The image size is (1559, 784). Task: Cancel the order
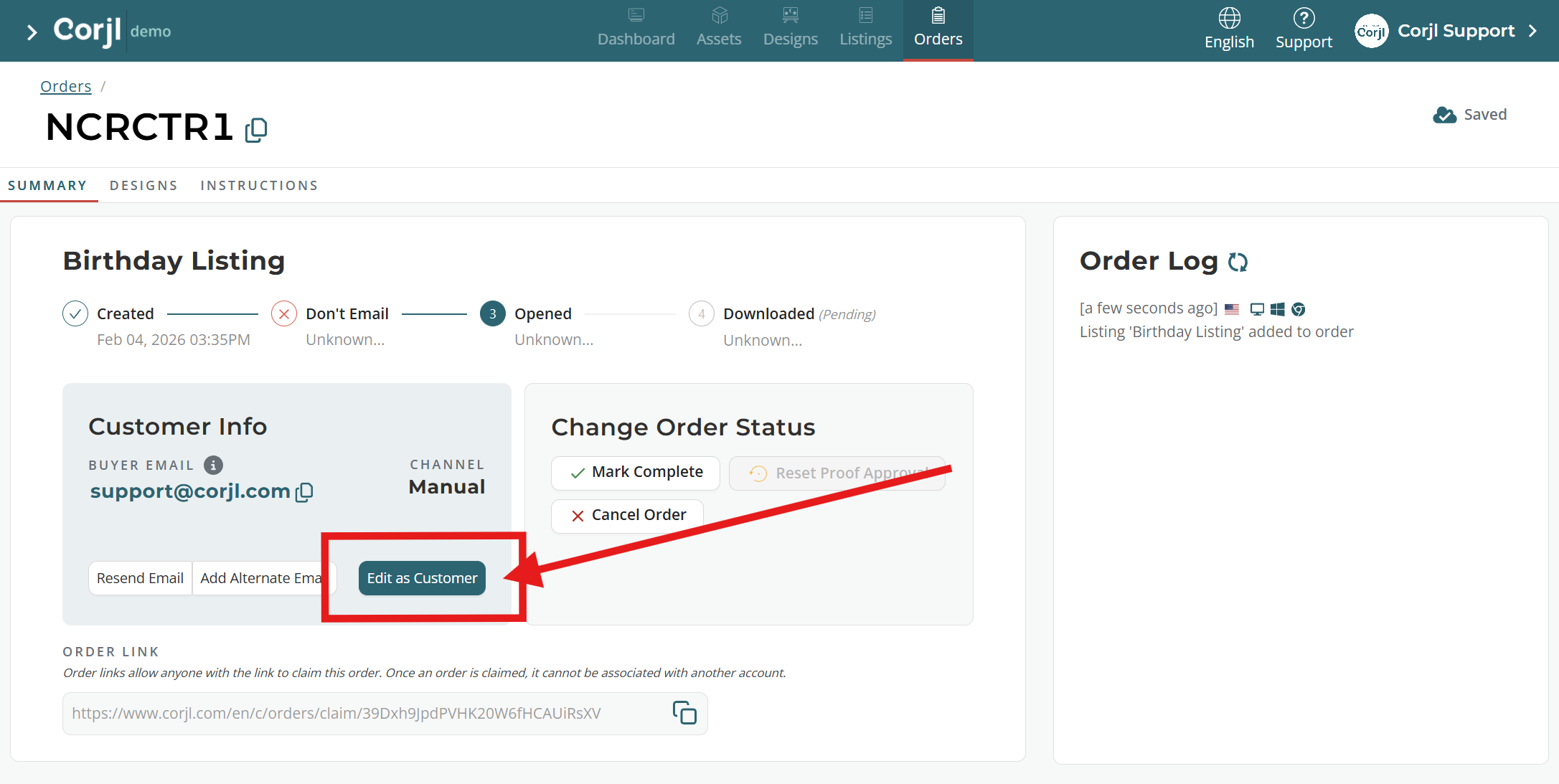click(x=627, y=516)
